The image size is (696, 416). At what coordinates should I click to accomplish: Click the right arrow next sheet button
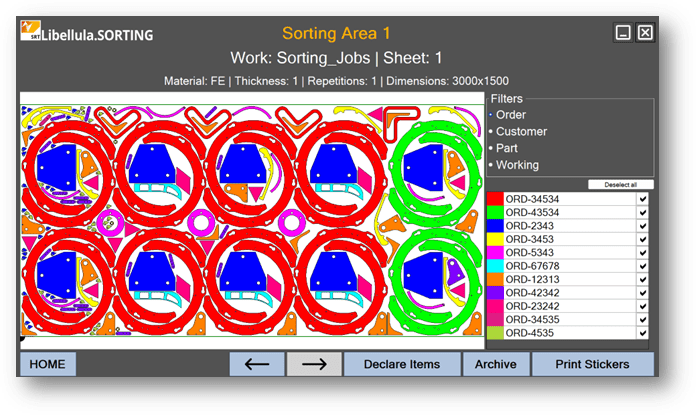[314, 364]
